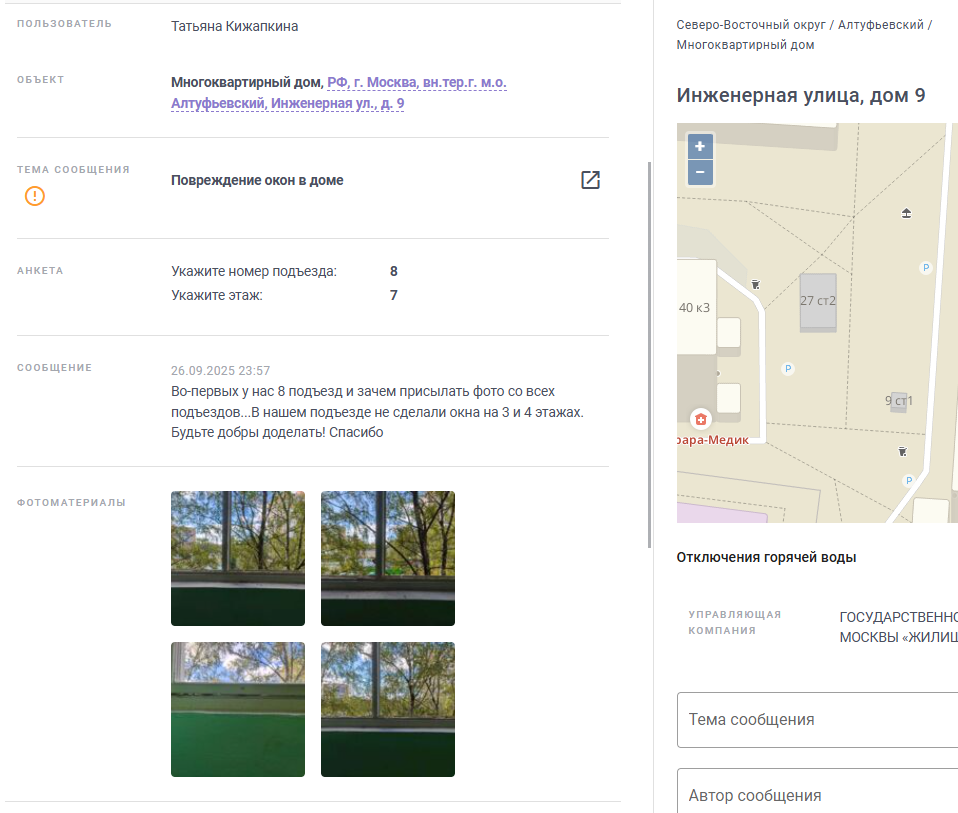Click parking icon at bottom right of map

[x=909, y=480]
